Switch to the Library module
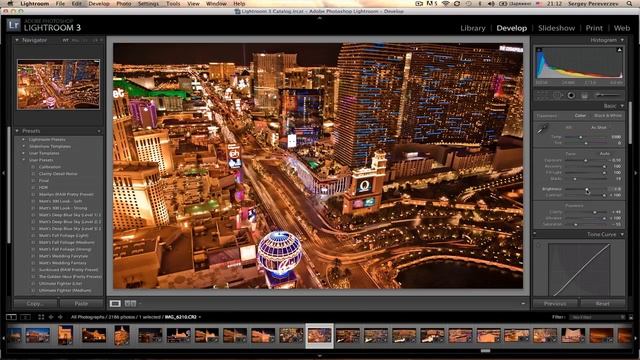The image size is (640, 360). tap(473, 28)
